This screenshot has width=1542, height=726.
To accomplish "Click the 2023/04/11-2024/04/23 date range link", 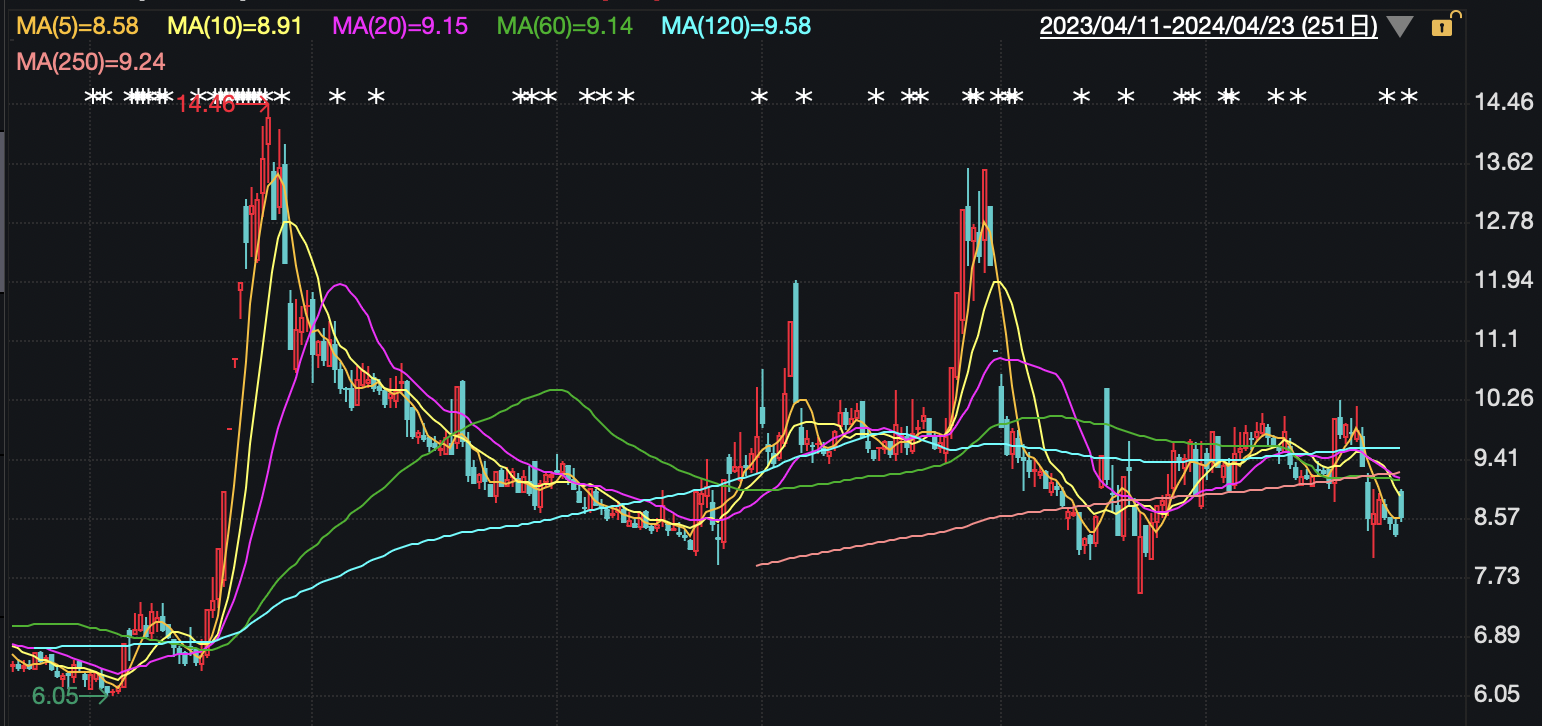I will 1208,27.
